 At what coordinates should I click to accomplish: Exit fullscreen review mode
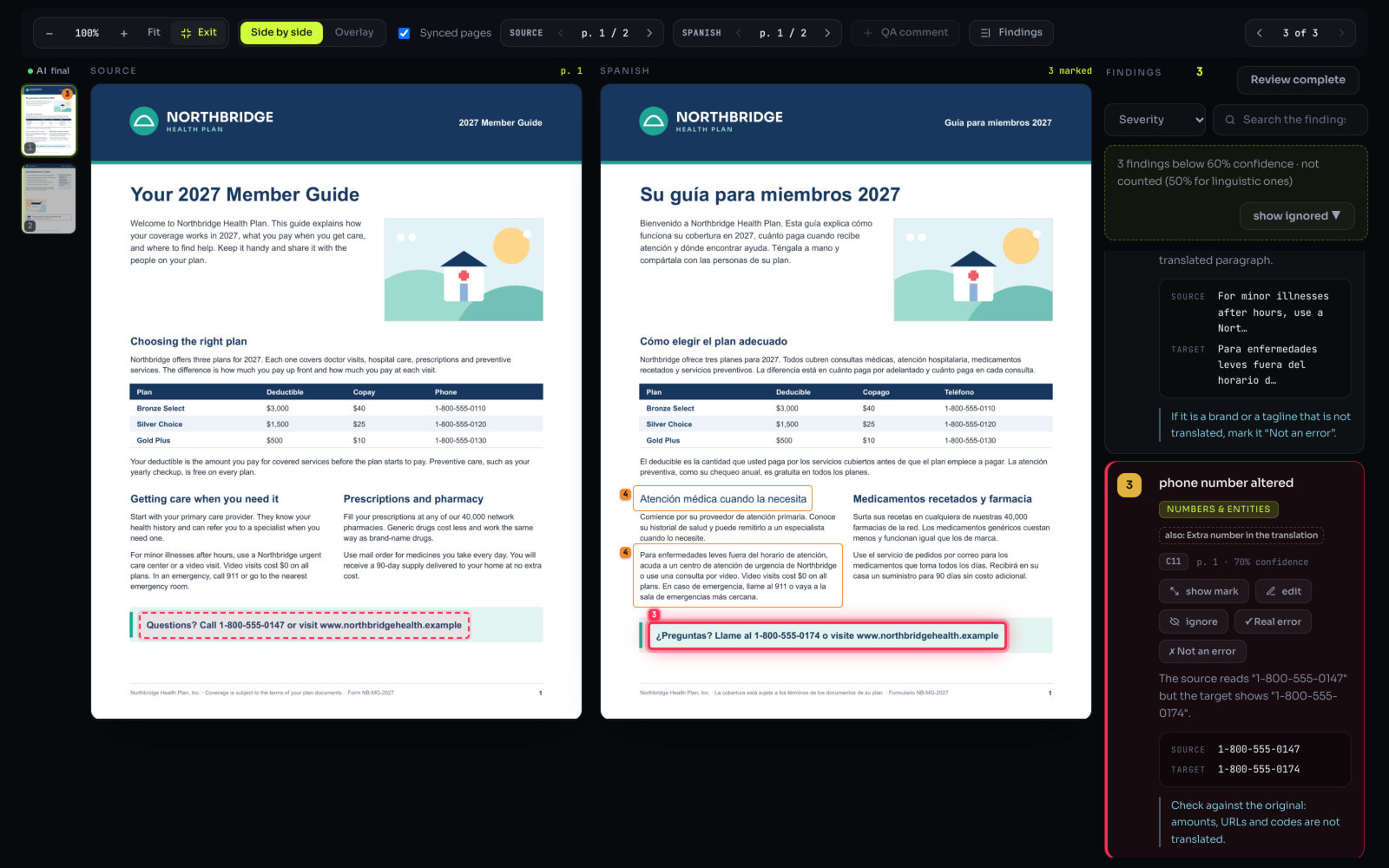pos(199,33)
